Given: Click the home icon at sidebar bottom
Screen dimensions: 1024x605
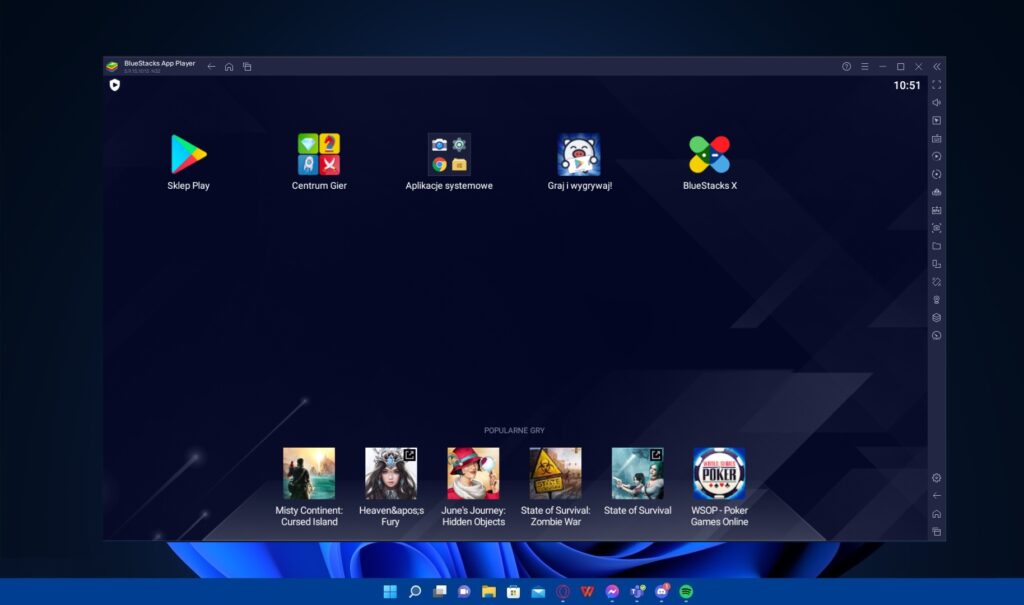Looking at the screenshot, I should tap(936, 514).
